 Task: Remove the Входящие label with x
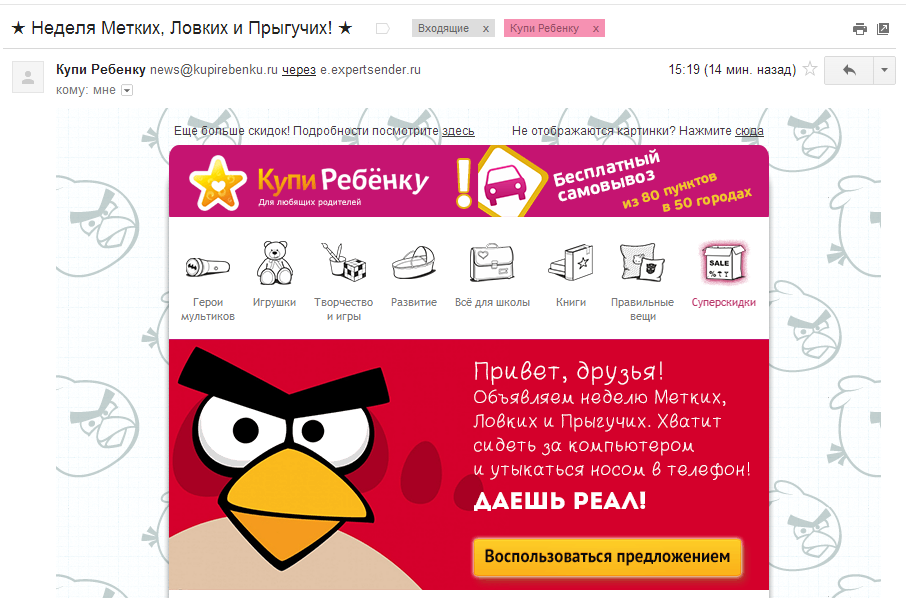pyautogui.click(x=485, y=28)
